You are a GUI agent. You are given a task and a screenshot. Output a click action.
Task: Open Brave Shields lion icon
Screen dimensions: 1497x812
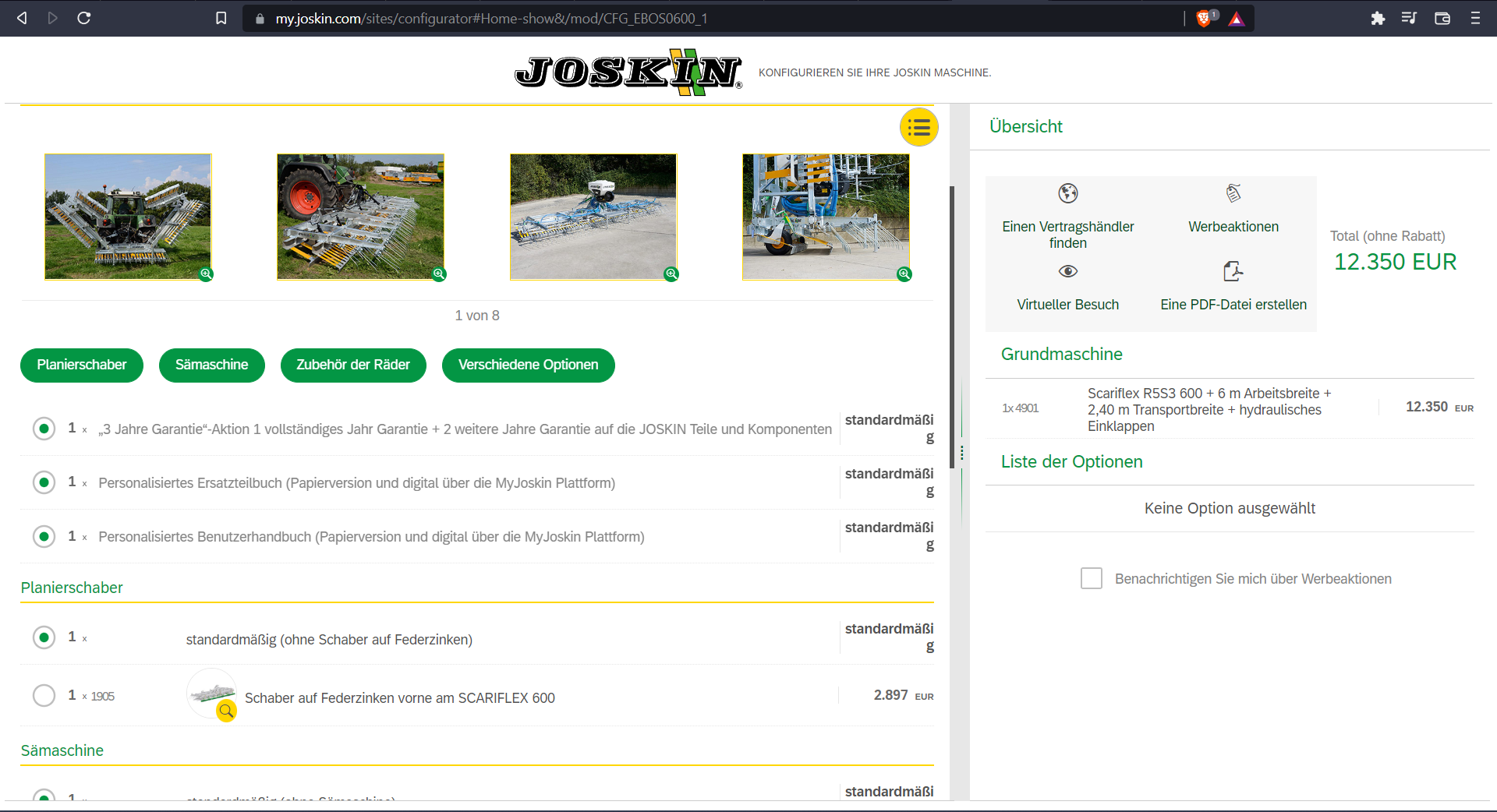tap(1205, 18)
